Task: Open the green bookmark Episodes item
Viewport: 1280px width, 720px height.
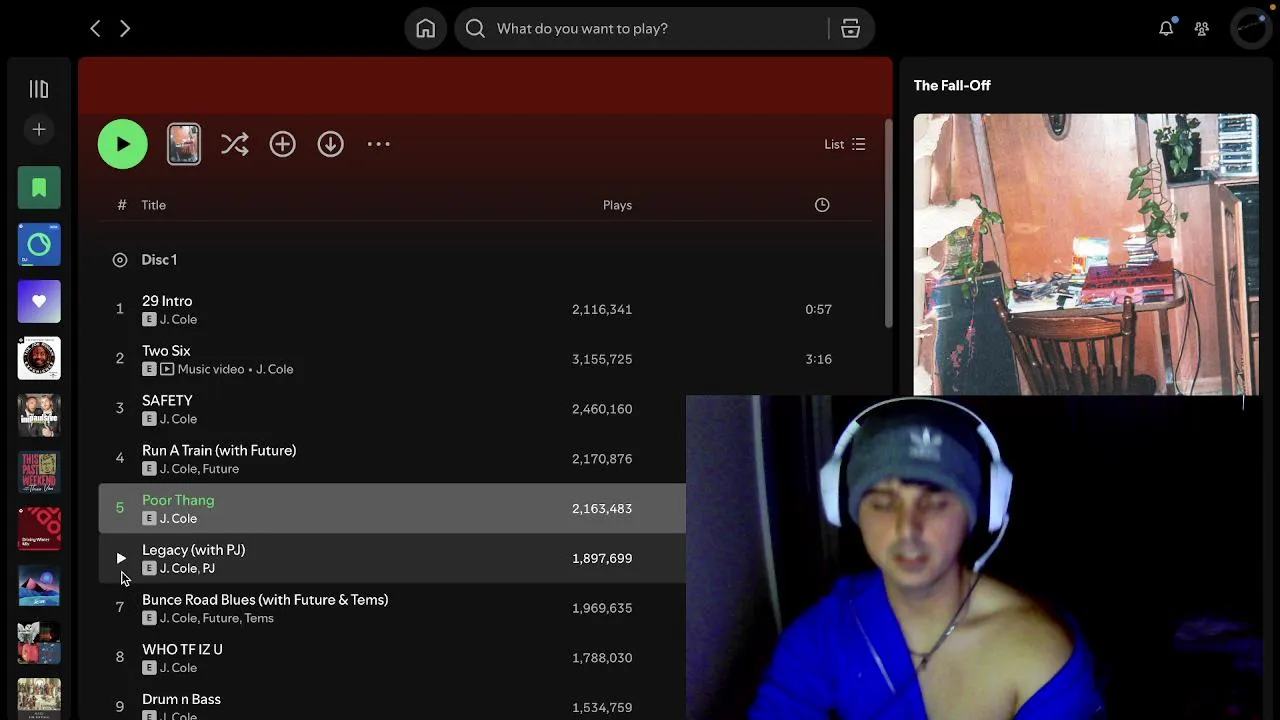Action: tap(39, 187)
